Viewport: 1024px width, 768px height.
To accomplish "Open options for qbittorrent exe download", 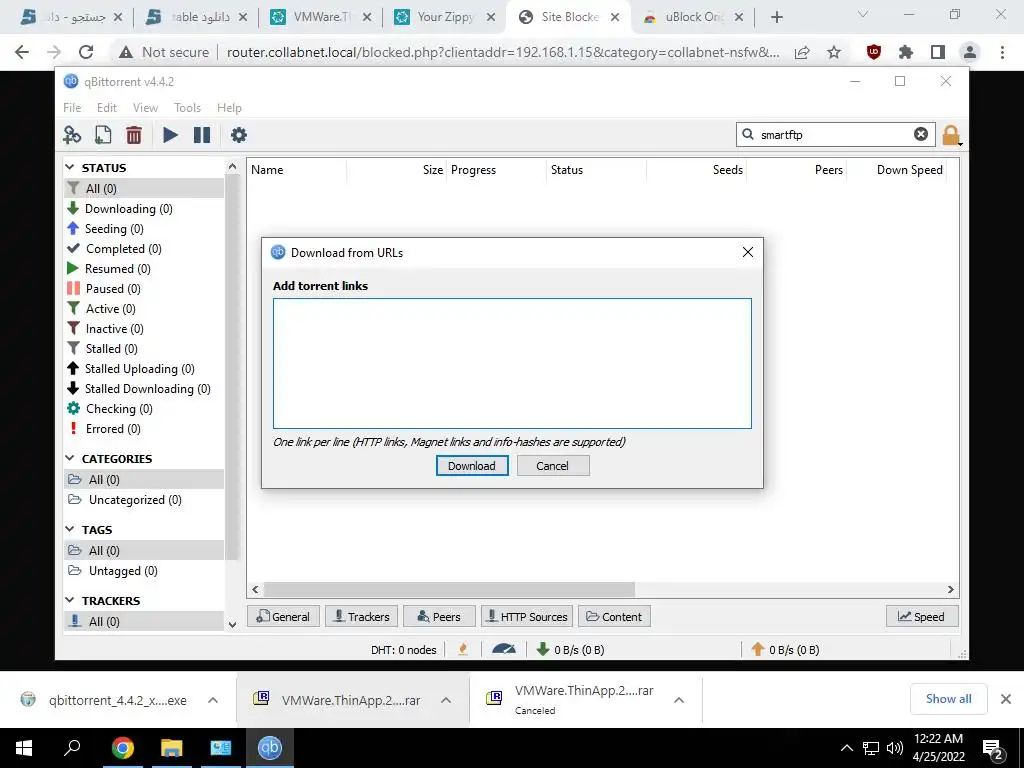I will pos(213,700).
